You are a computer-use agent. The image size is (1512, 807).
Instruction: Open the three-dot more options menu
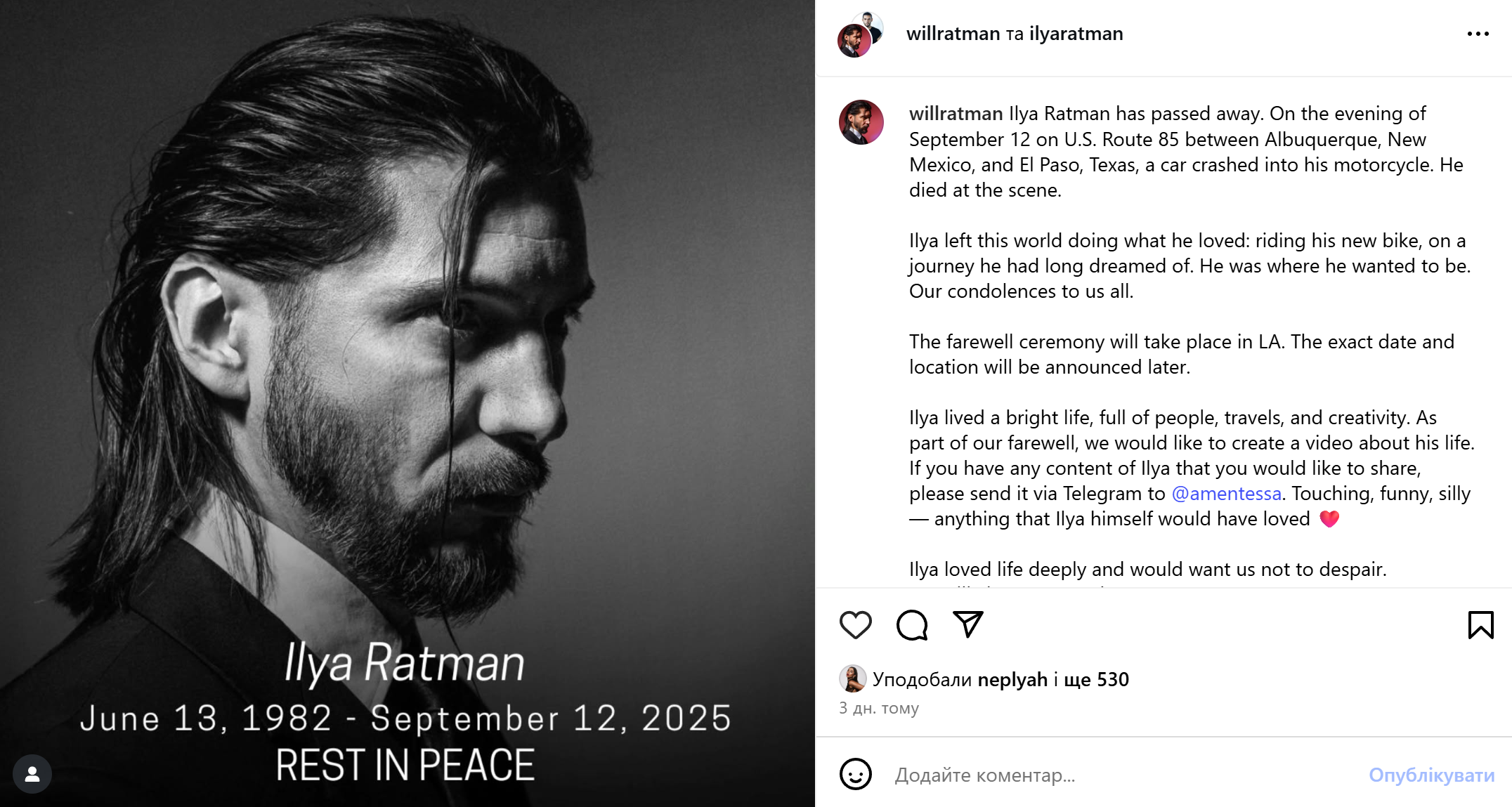click(x=1478, y=34)
